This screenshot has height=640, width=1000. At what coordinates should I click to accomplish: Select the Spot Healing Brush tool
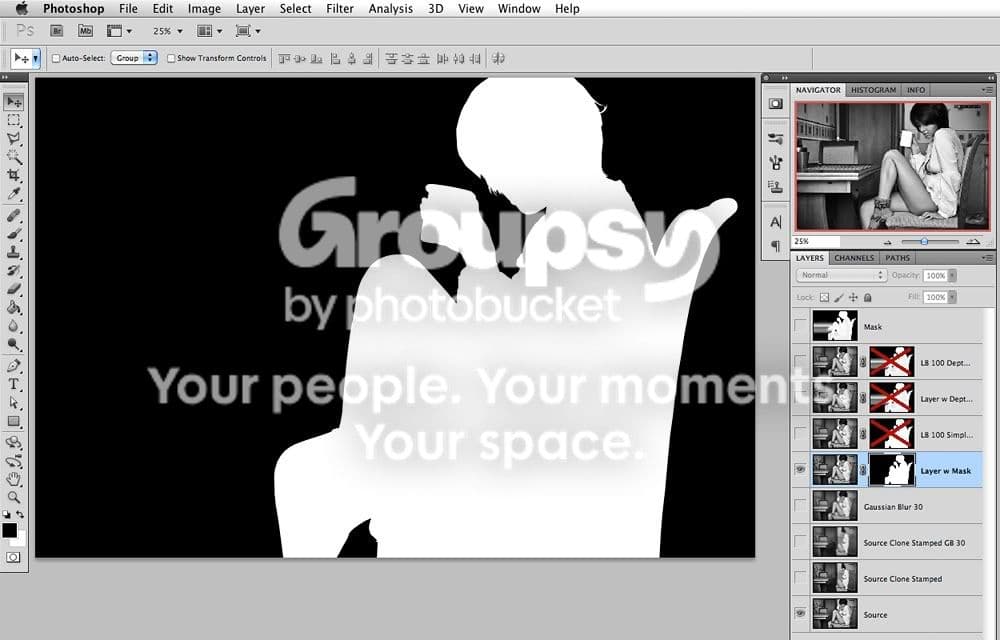pyautogui.click(x=14, y=215)
